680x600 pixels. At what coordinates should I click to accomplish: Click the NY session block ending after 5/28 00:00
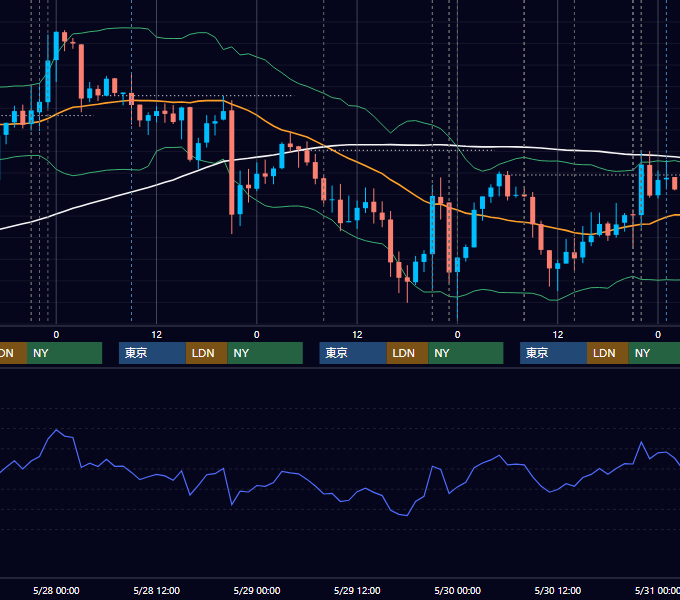coord(65,353)
